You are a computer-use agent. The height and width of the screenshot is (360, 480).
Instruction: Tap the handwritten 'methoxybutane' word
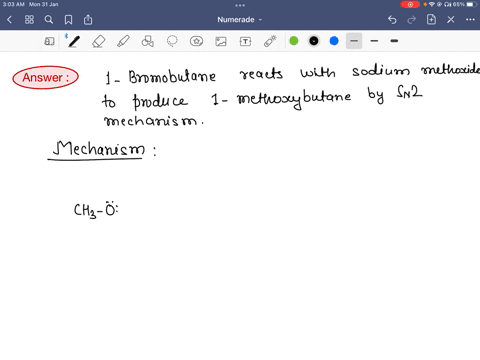294,99
